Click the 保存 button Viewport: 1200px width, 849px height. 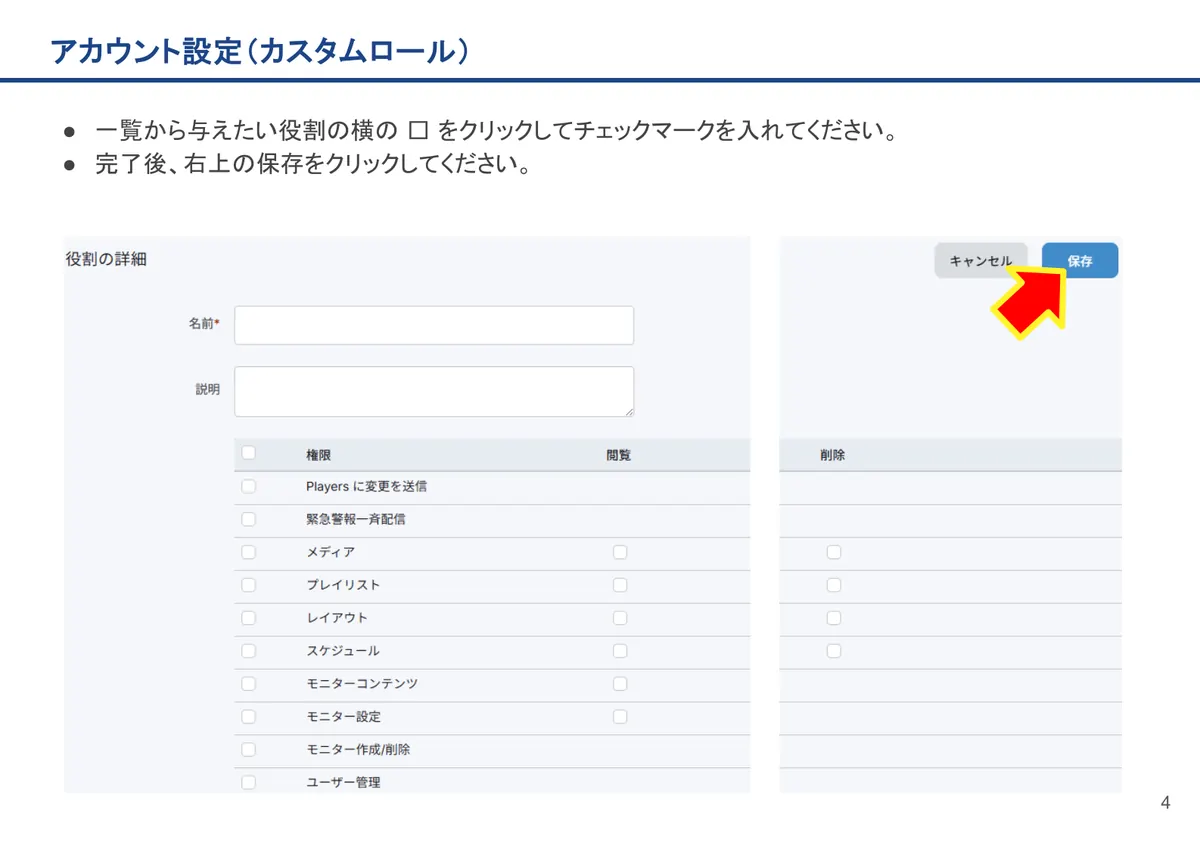click(x=1080, y=260)
